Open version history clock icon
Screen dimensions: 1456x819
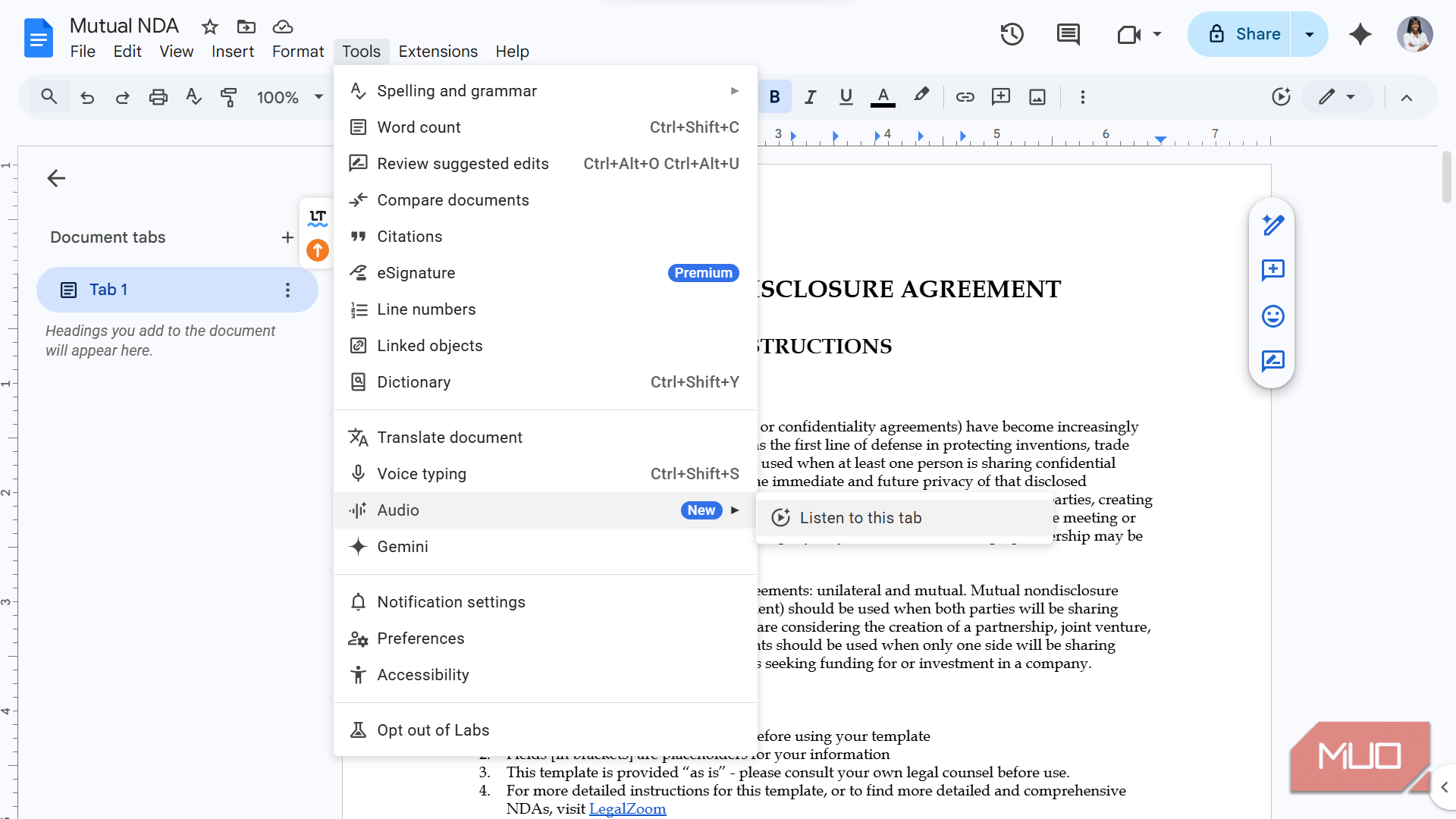point(1012,34)
